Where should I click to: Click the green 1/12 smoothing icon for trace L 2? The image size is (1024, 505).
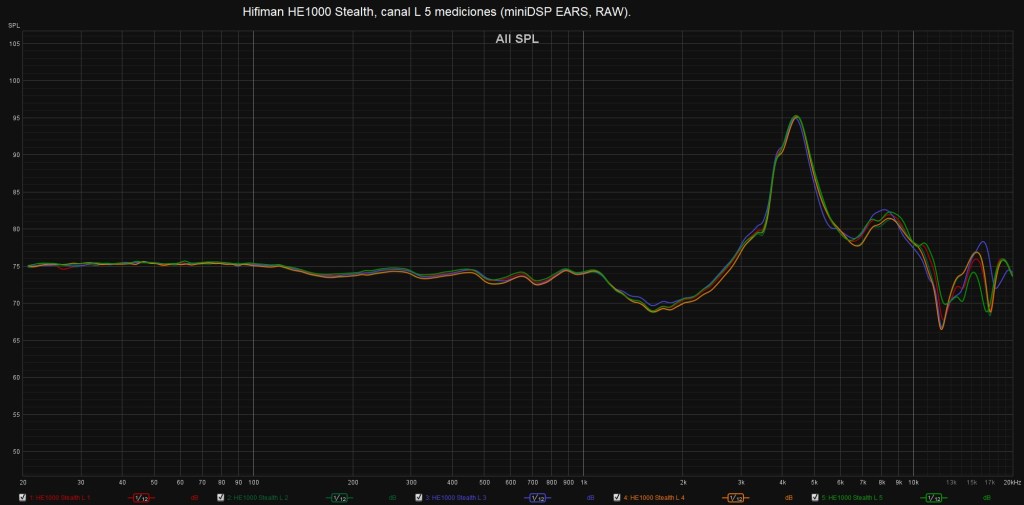pos(339,497)
